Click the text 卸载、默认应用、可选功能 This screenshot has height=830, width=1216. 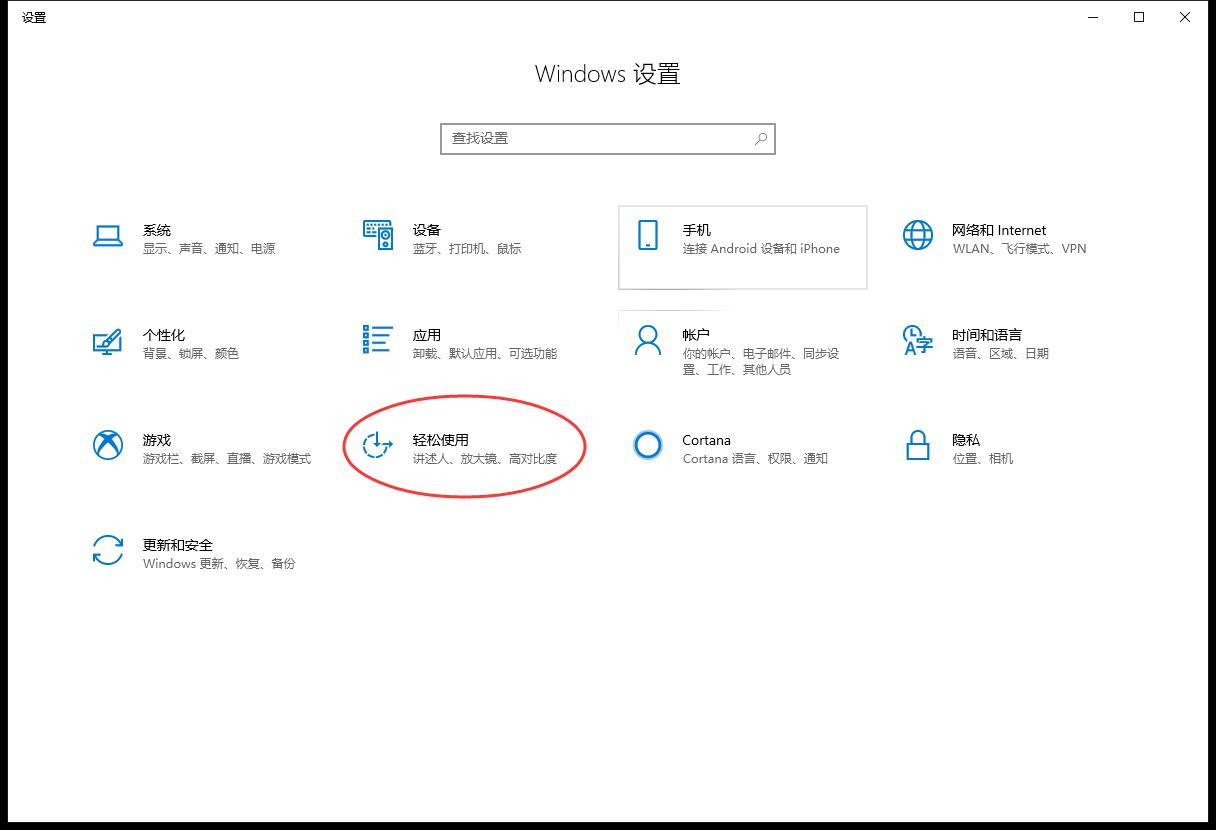485,354
